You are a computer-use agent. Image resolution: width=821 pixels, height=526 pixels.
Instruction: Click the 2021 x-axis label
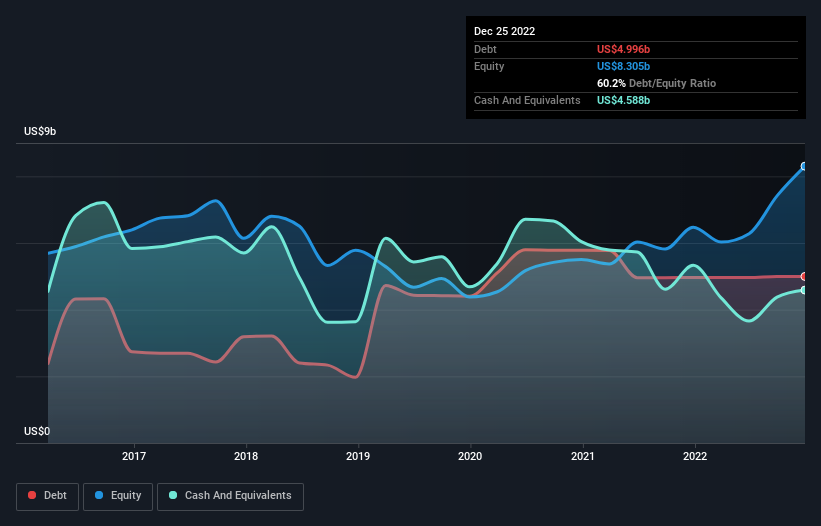pyautogui.click(x=583, y=456)
